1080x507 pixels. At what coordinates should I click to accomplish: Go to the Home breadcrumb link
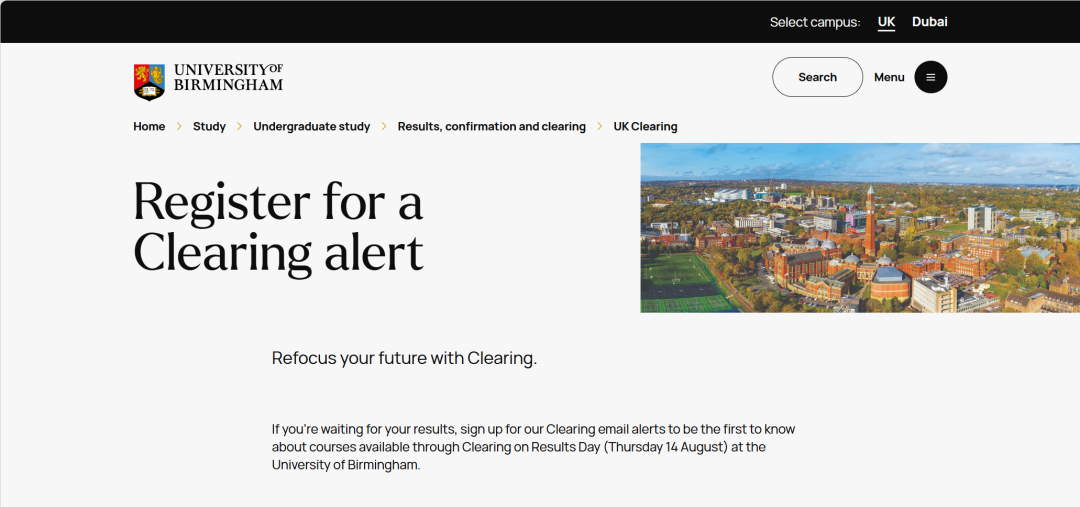point(149,127)
